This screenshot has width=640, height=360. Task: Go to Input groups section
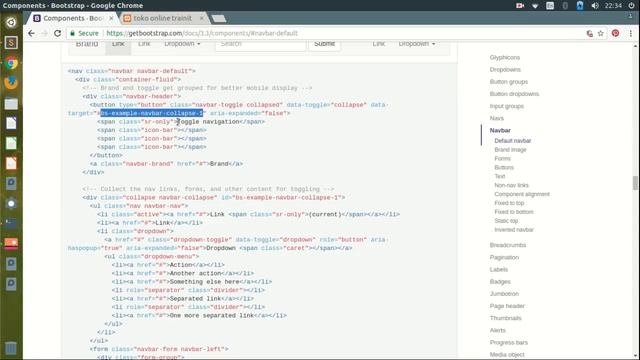pos(507,106)
